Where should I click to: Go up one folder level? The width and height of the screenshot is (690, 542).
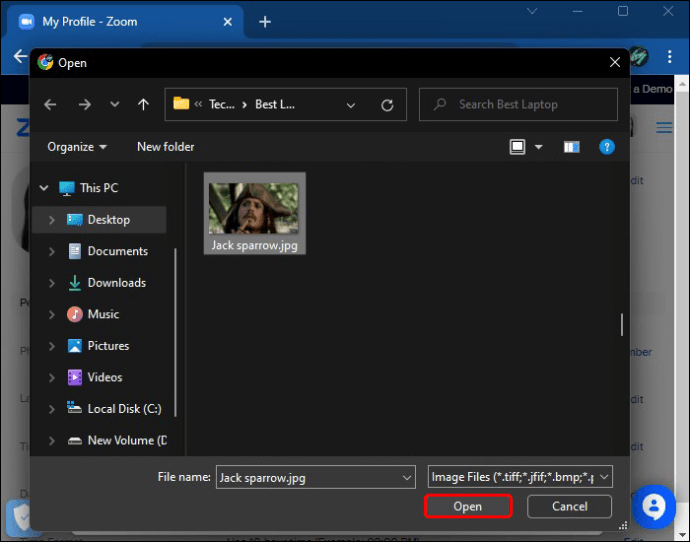click(x=143, y=104)
